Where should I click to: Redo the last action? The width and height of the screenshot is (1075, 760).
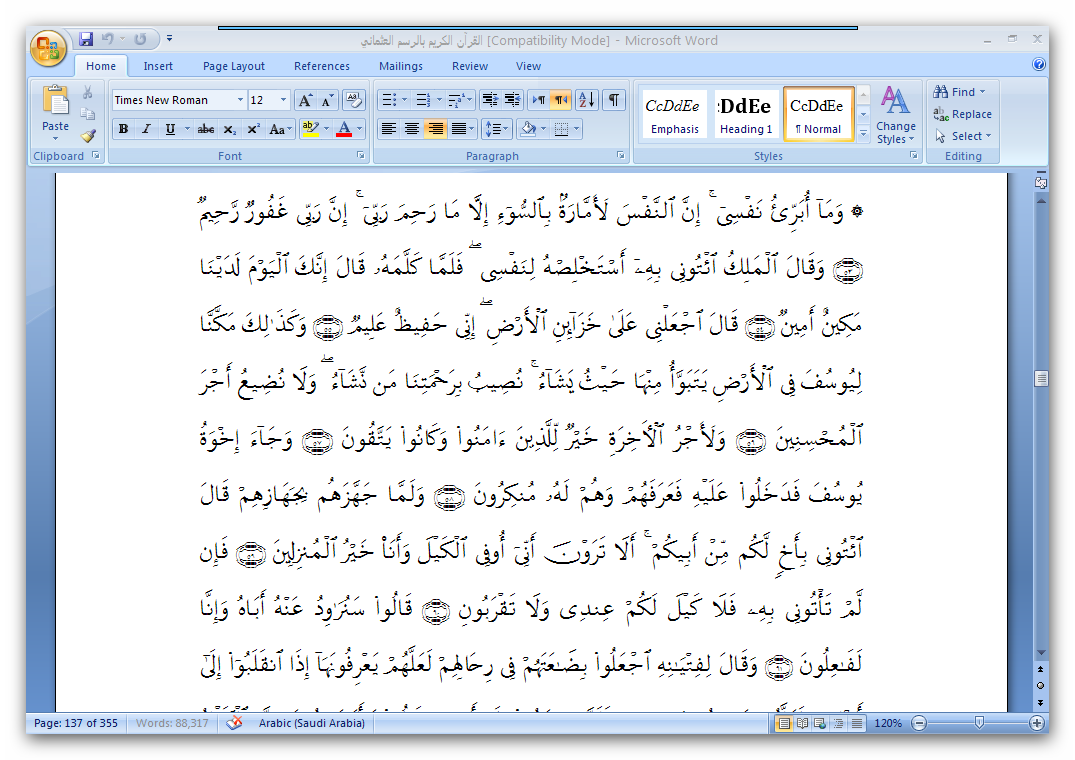click(140, 39)
